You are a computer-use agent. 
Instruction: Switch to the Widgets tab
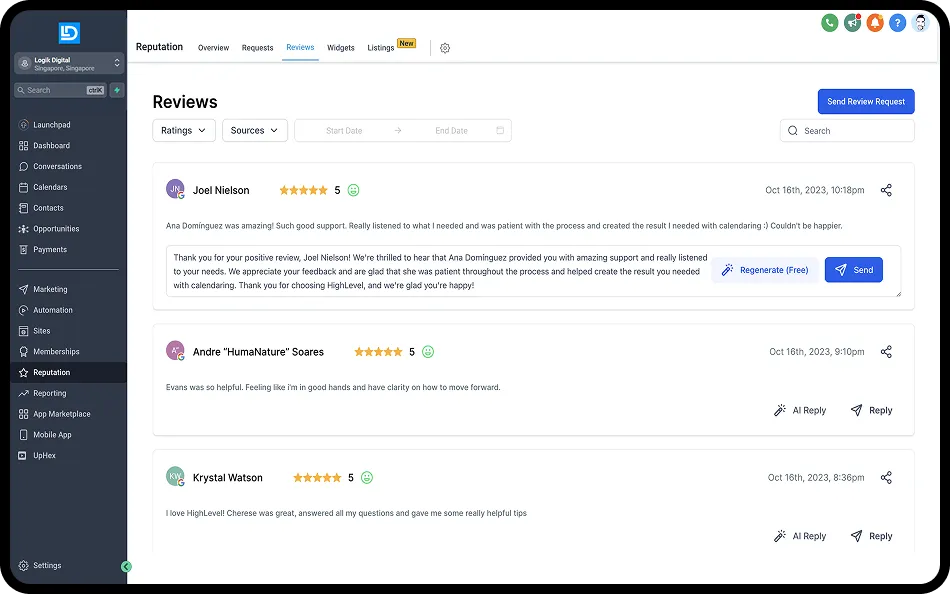(340, 48)
